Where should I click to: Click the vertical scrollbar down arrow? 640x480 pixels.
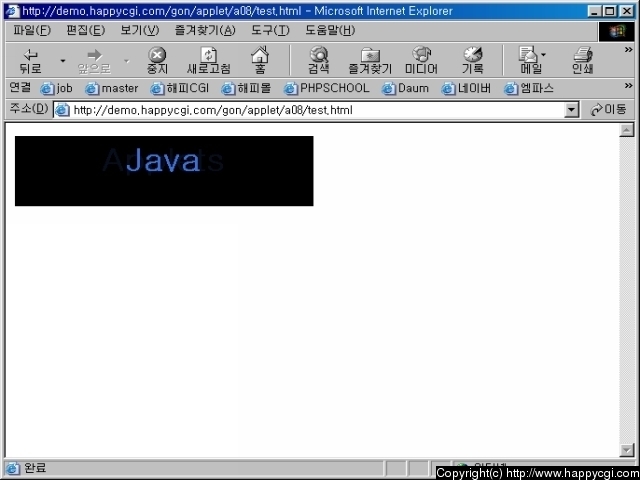(627, 450)
